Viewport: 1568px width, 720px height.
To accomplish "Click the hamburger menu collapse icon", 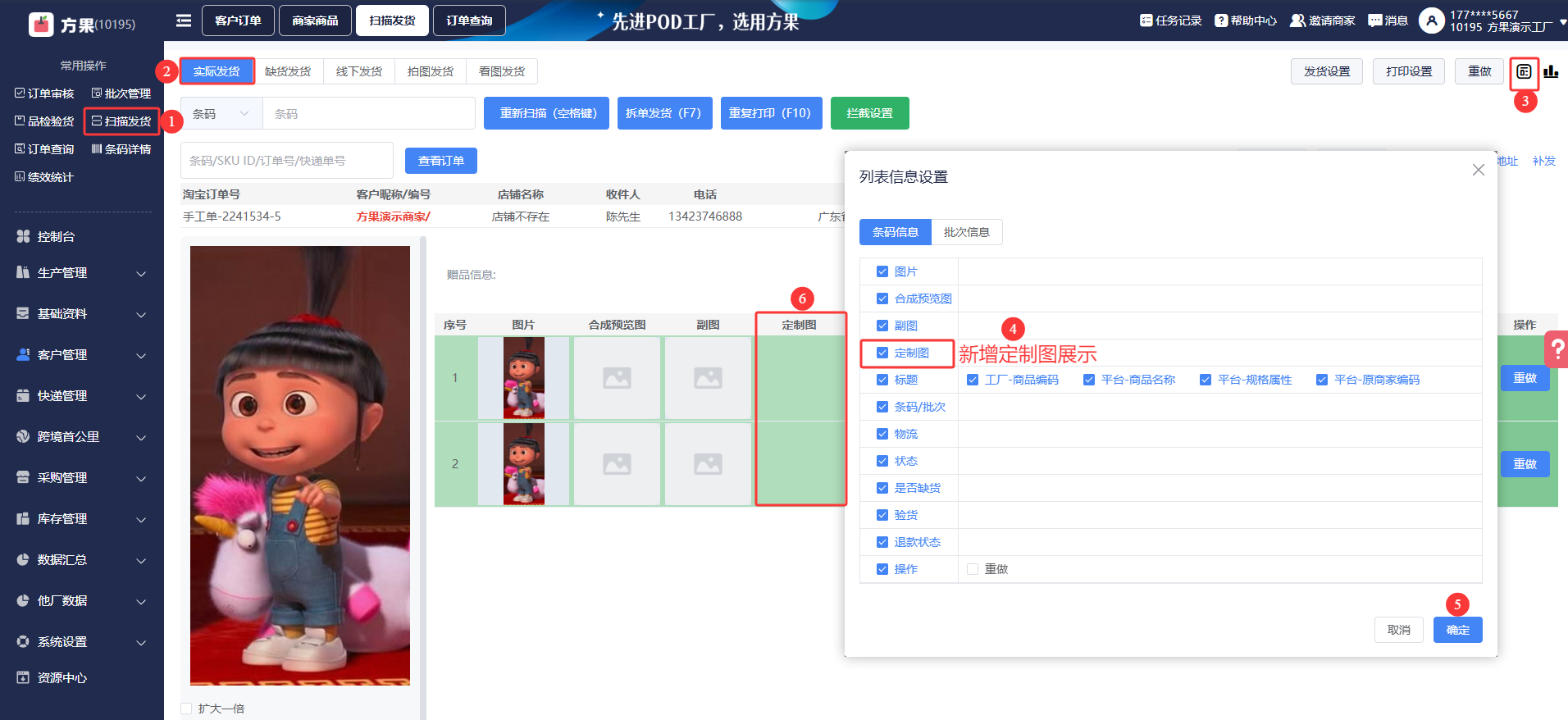I will pyautogui.click(x=184, y=21).
